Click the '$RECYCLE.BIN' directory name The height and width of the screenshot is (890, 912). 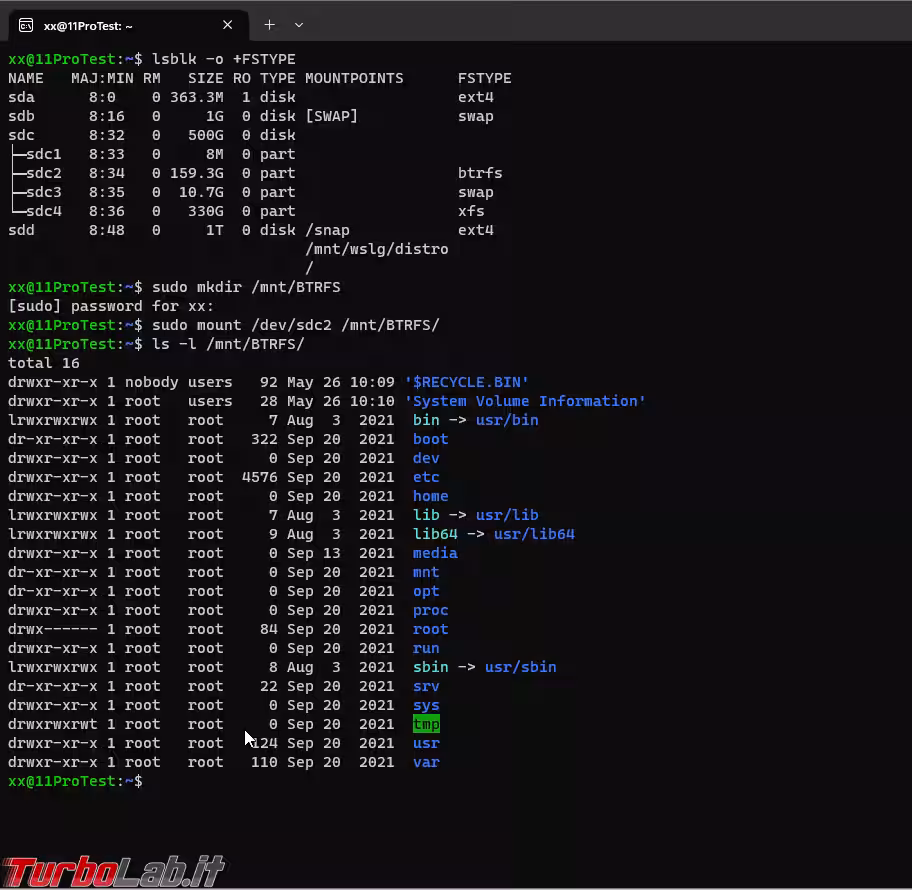tap(466, 382)
